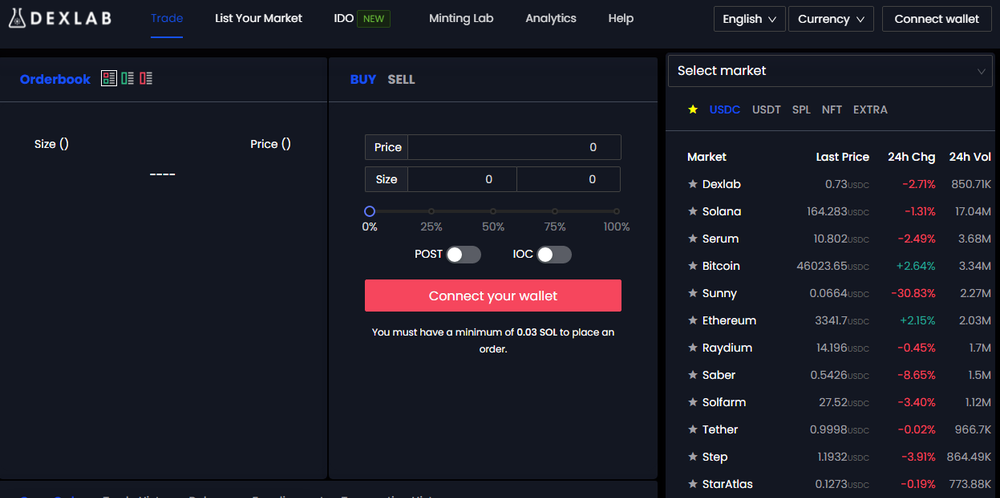
Task: Favorite the Step market star
Action: point(693,457)
